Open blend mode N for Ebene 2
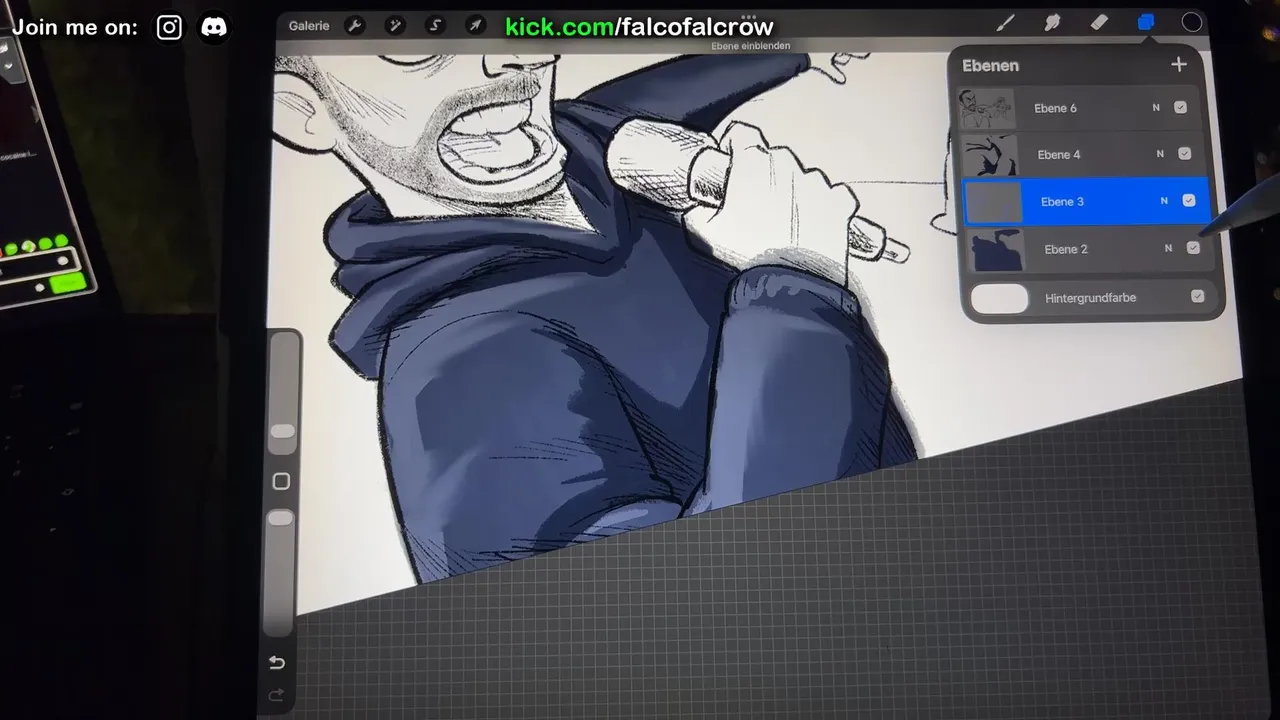This screenshot has width=1280, height=720. coord(1168,248)
